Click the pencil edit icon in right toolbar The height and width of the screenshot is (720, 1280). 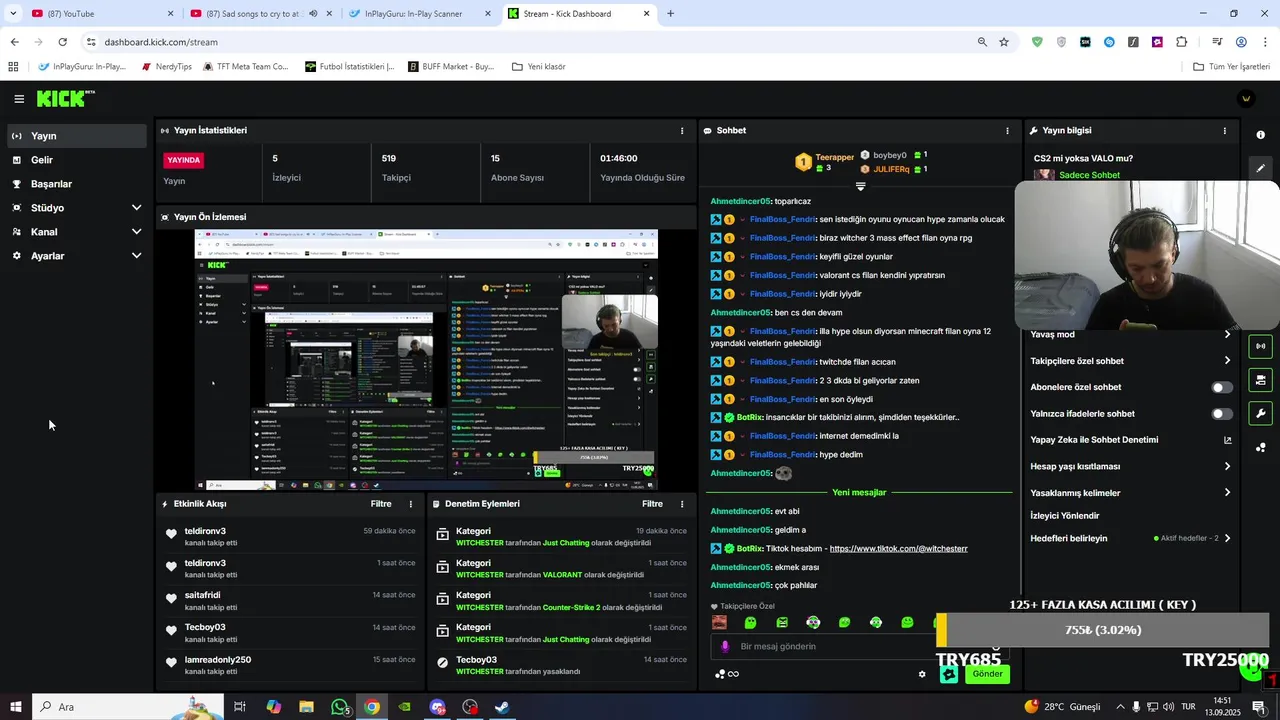(1260, 168)
